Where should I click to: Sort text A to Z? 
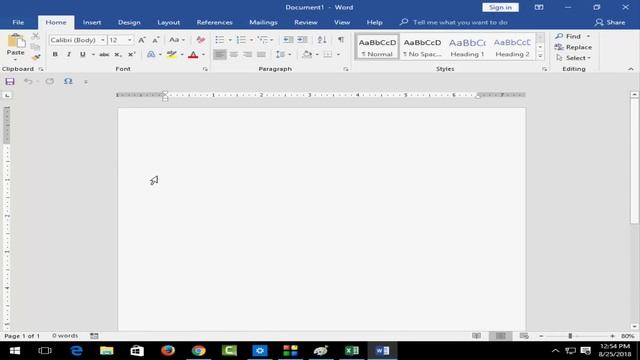click(322, 40)
